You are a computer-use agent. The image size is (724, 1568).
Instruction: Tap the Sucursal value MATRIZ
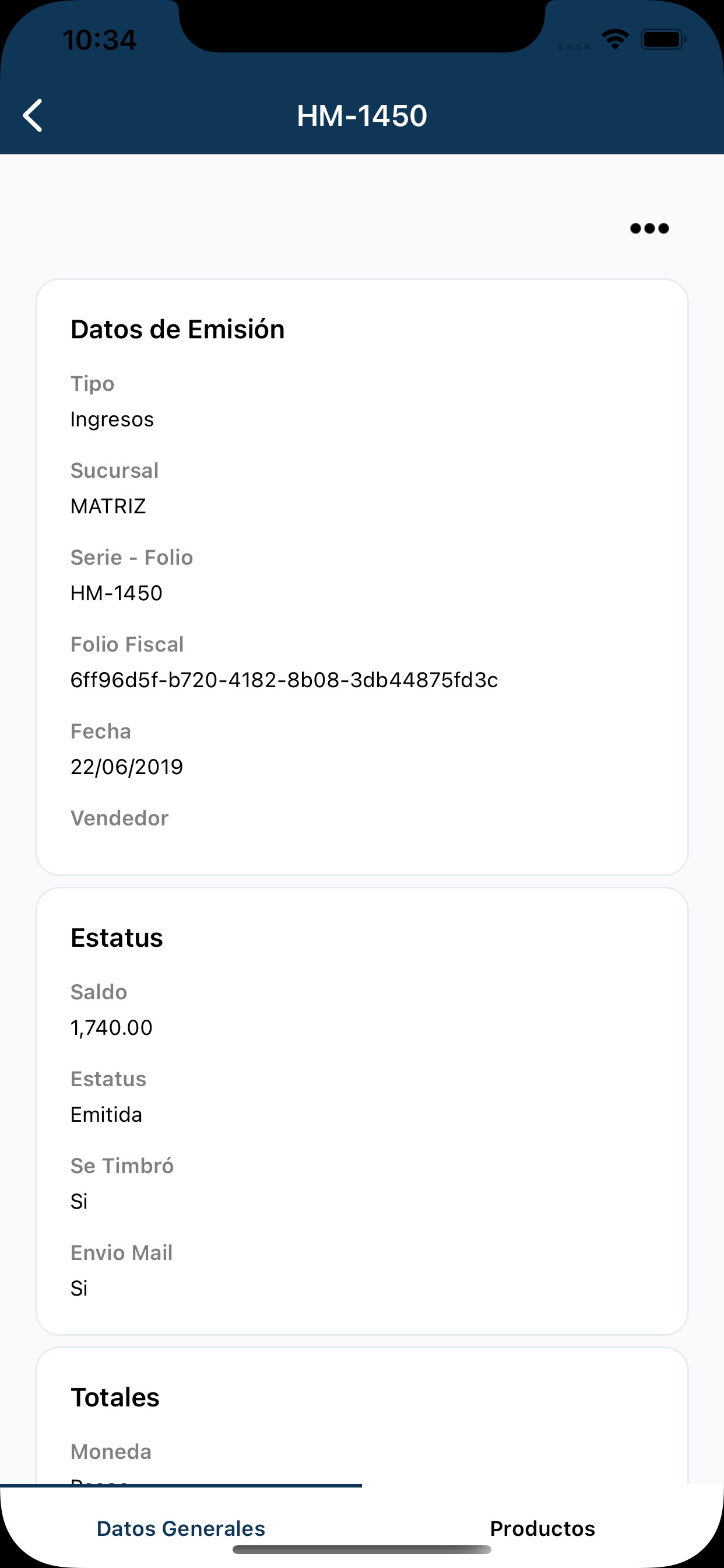(108, 506)
